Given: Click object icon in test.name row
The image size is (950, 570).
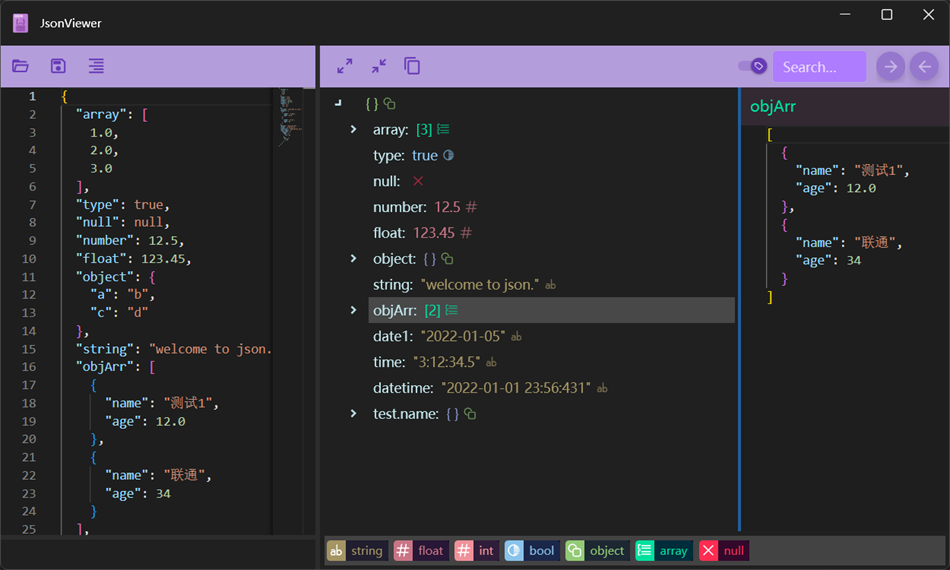Looking at the screenshot, I should pyautogui.click(x=470, y=414).
